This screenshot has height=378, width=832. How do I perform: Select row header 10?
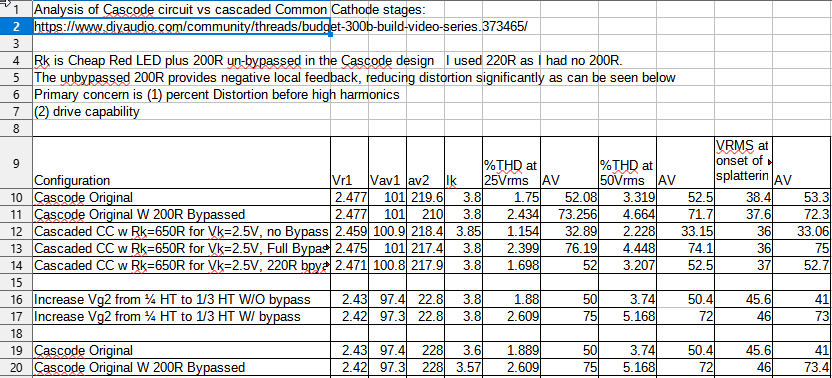pos(16,197)
